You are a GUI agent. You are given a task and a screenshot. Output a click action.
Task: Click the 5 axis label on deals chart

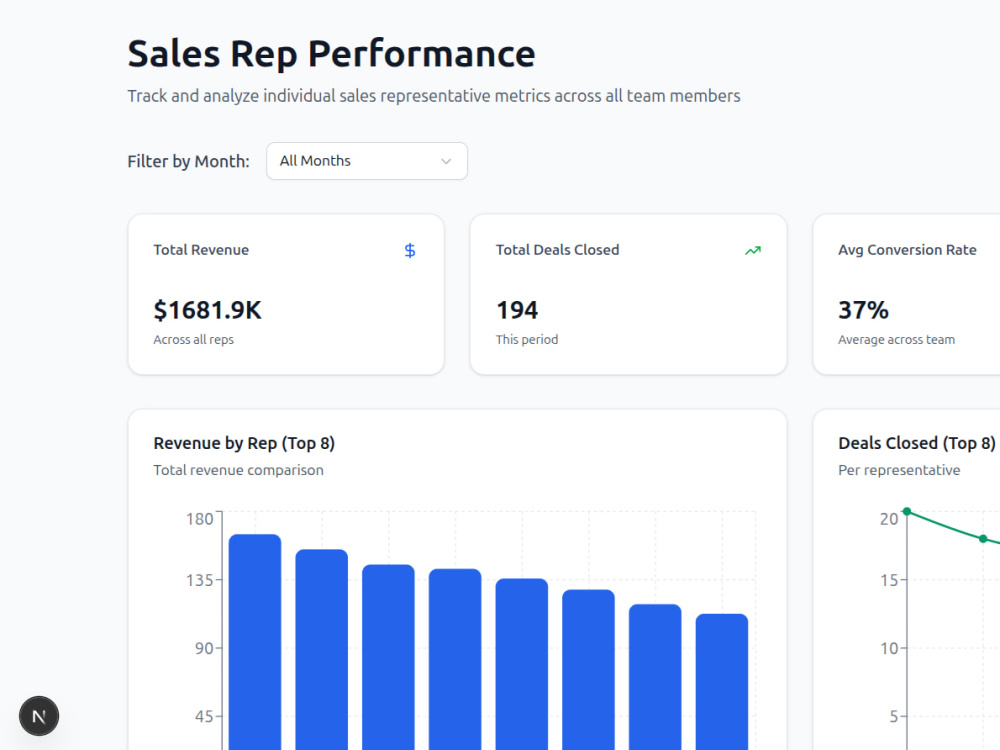[x=893, y=717]
